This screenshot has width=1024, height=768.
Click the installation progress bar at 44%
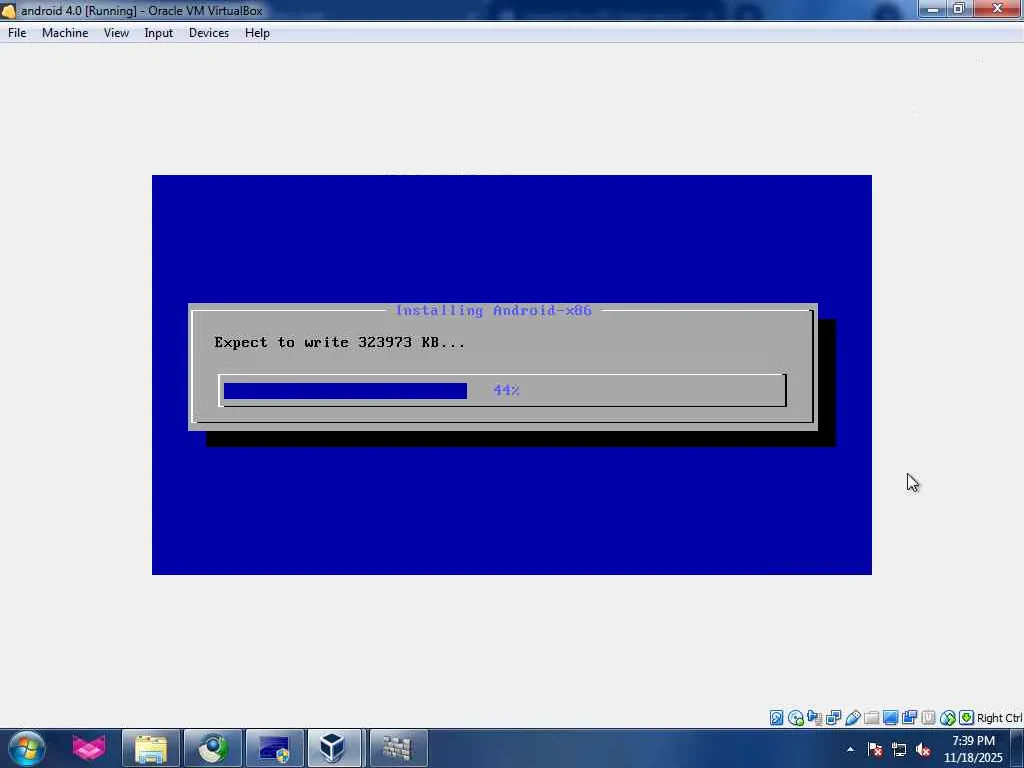point(502,391)
